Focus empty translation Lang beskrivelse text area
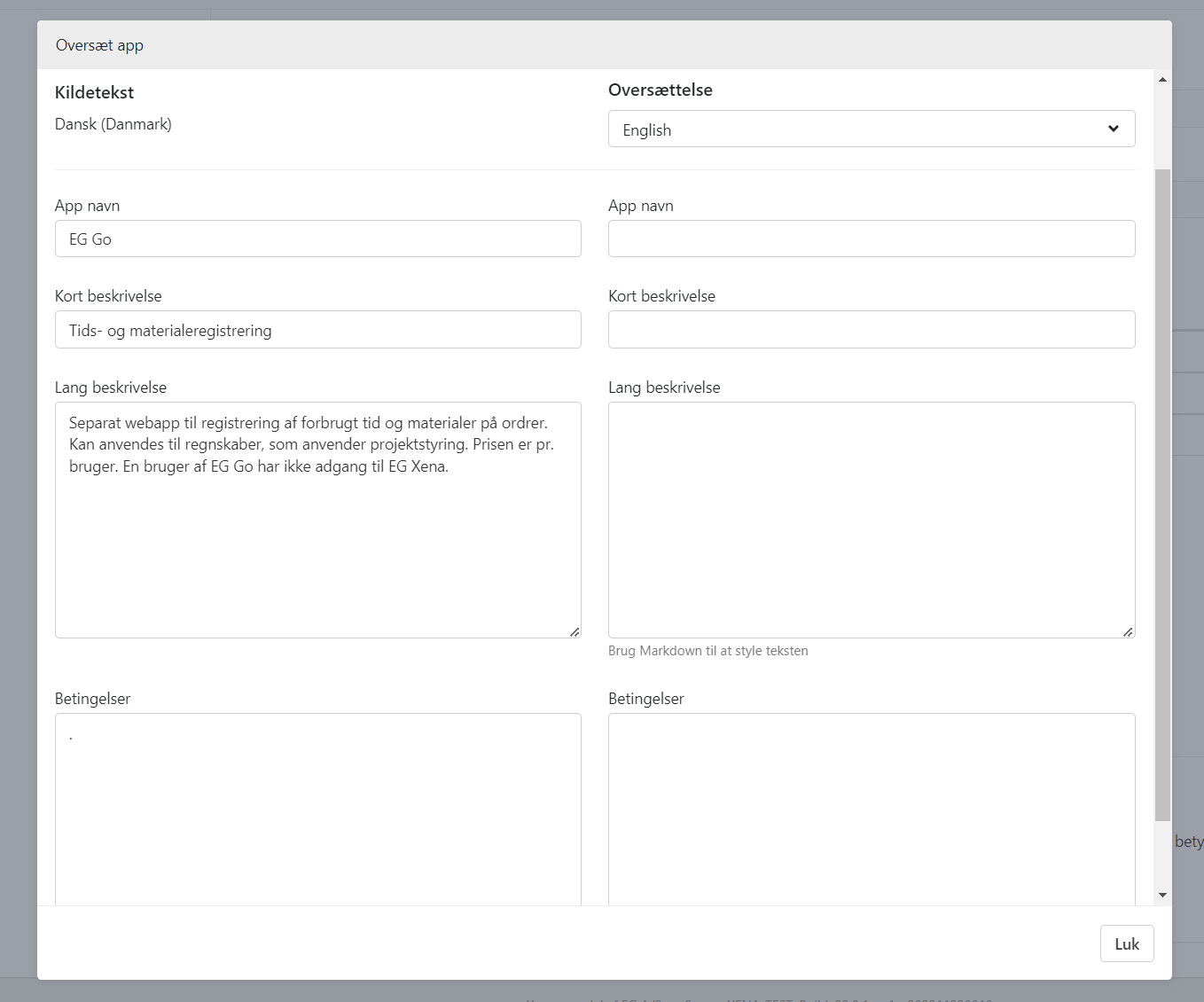1204x1002 pixels. [871, 520]
